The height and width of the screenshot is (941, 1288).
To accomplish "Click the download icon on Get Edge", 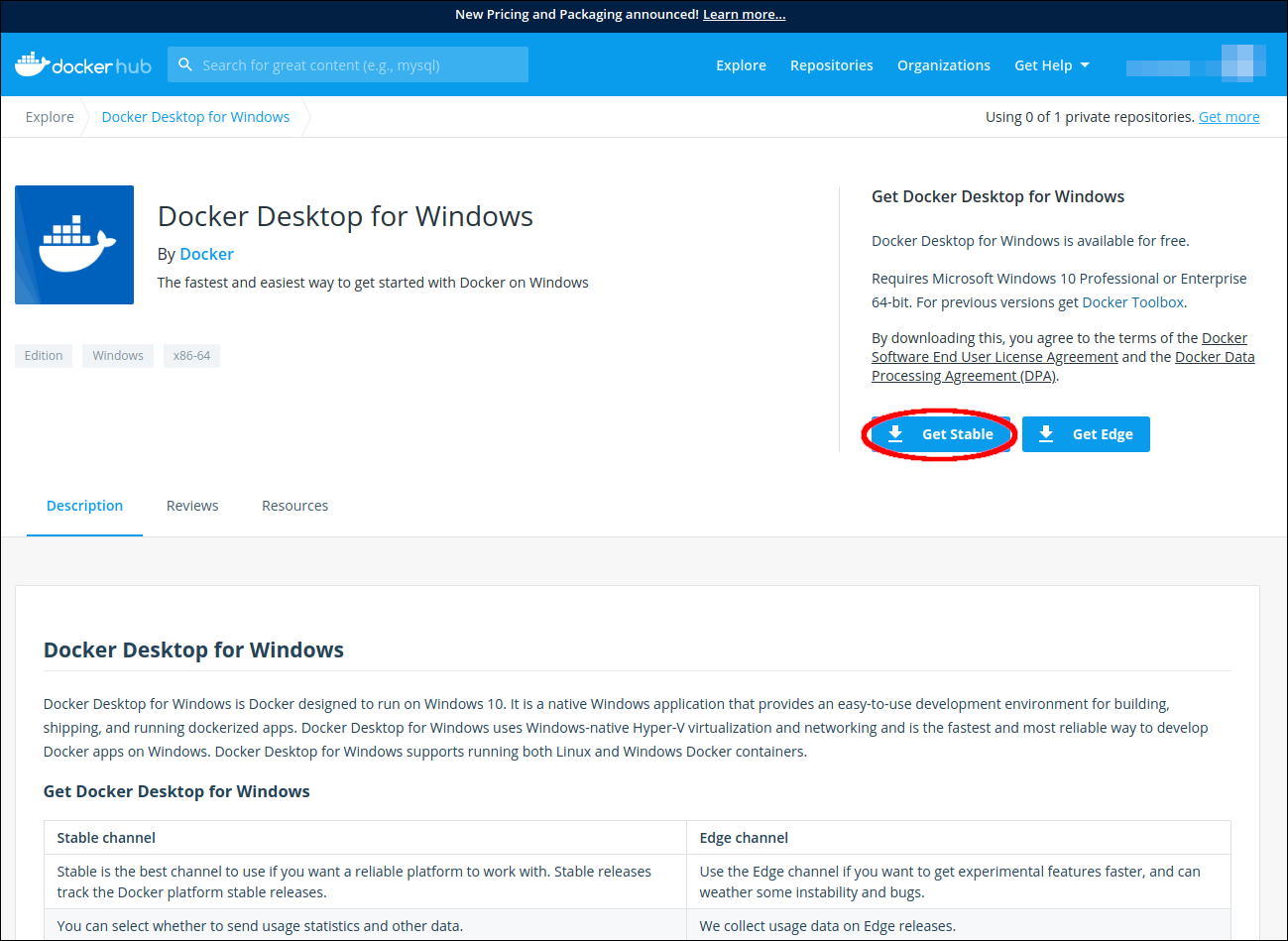I will pos(1046,434).
